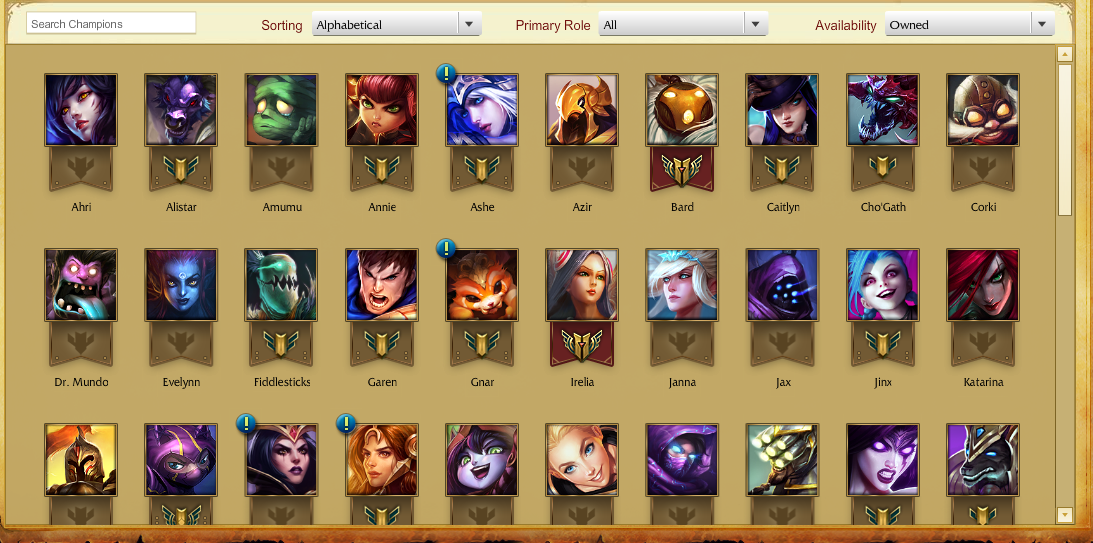Viewport: 1093px width, 543px height.
Task: Focus the Search Champions input field
Action: coord(111,24)
